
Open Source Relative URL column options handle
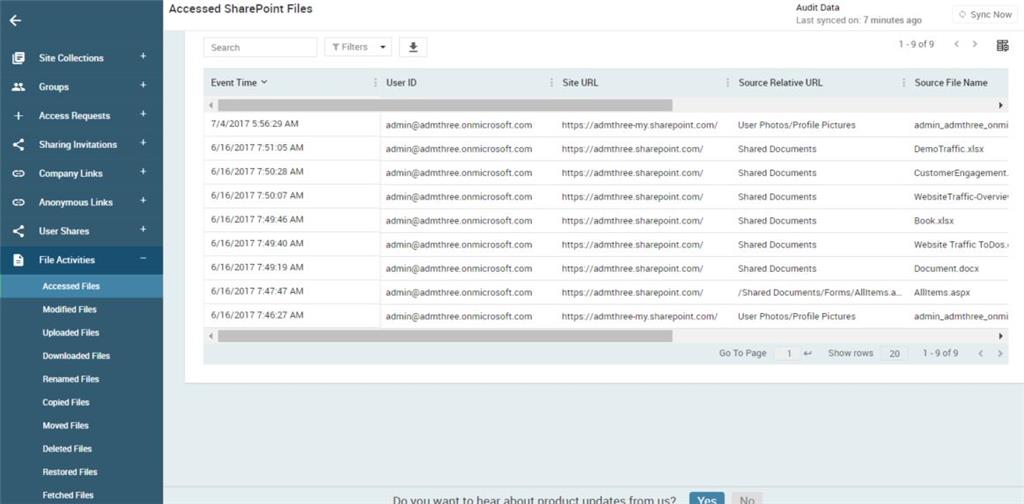tap(904, 83)
